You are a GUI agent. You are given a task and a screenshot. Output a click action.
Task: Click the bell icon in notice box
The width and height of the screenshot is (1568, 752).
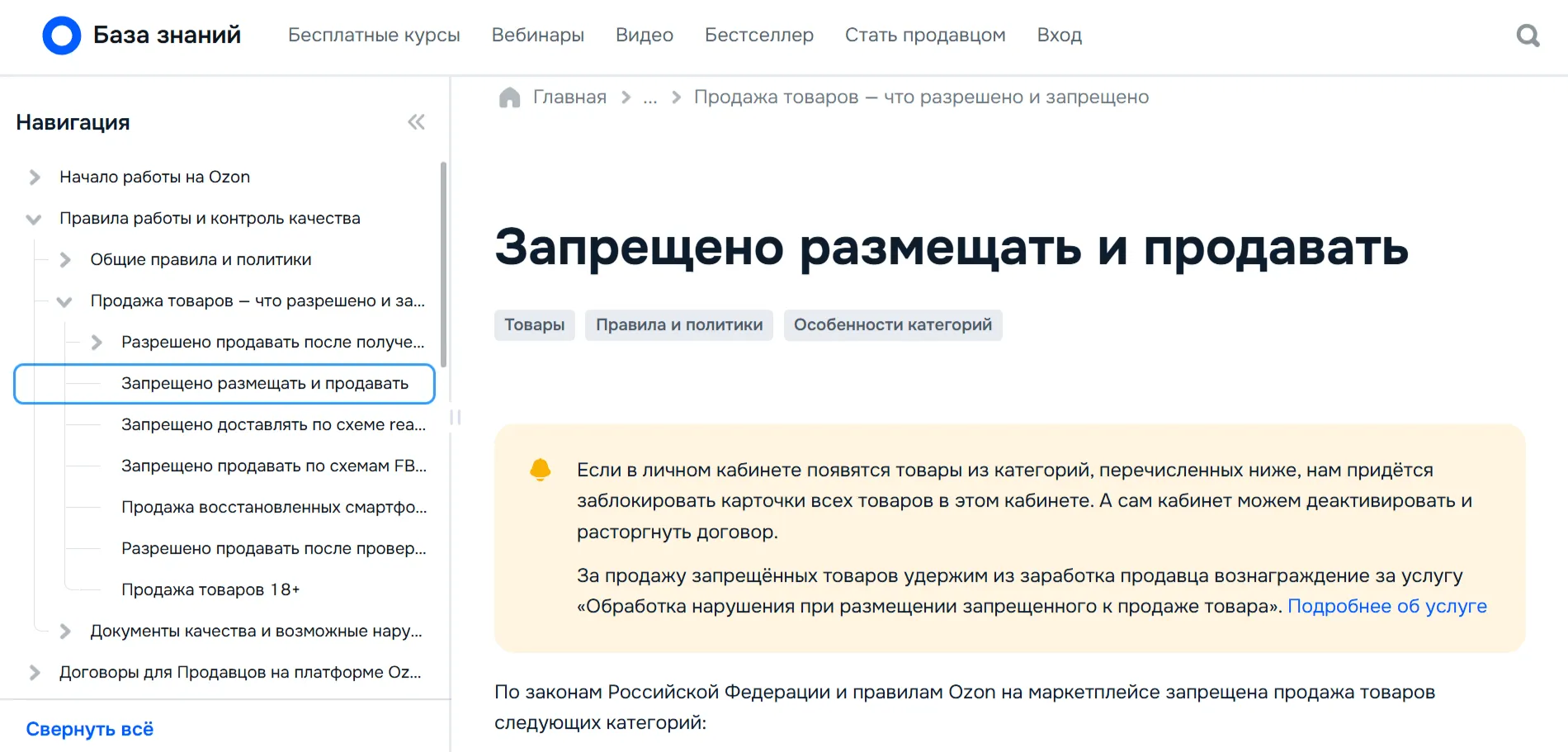point(540,470)
